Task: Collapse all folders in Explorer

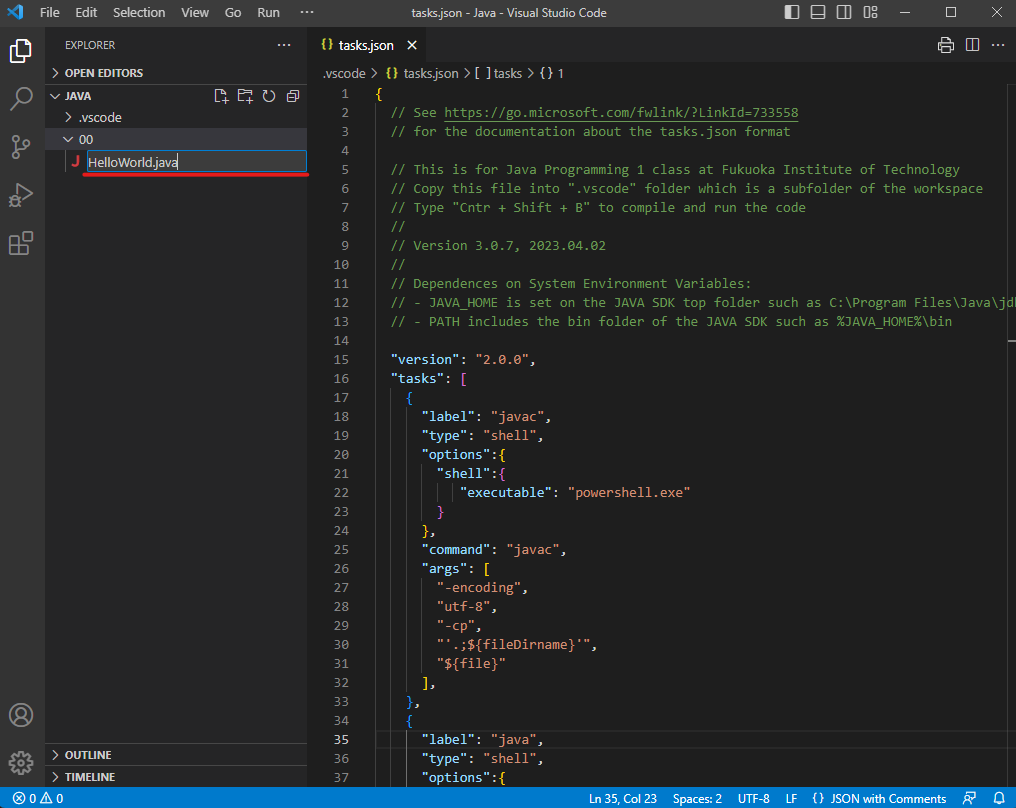Action: pyautogui.click(x=293, y=96)
